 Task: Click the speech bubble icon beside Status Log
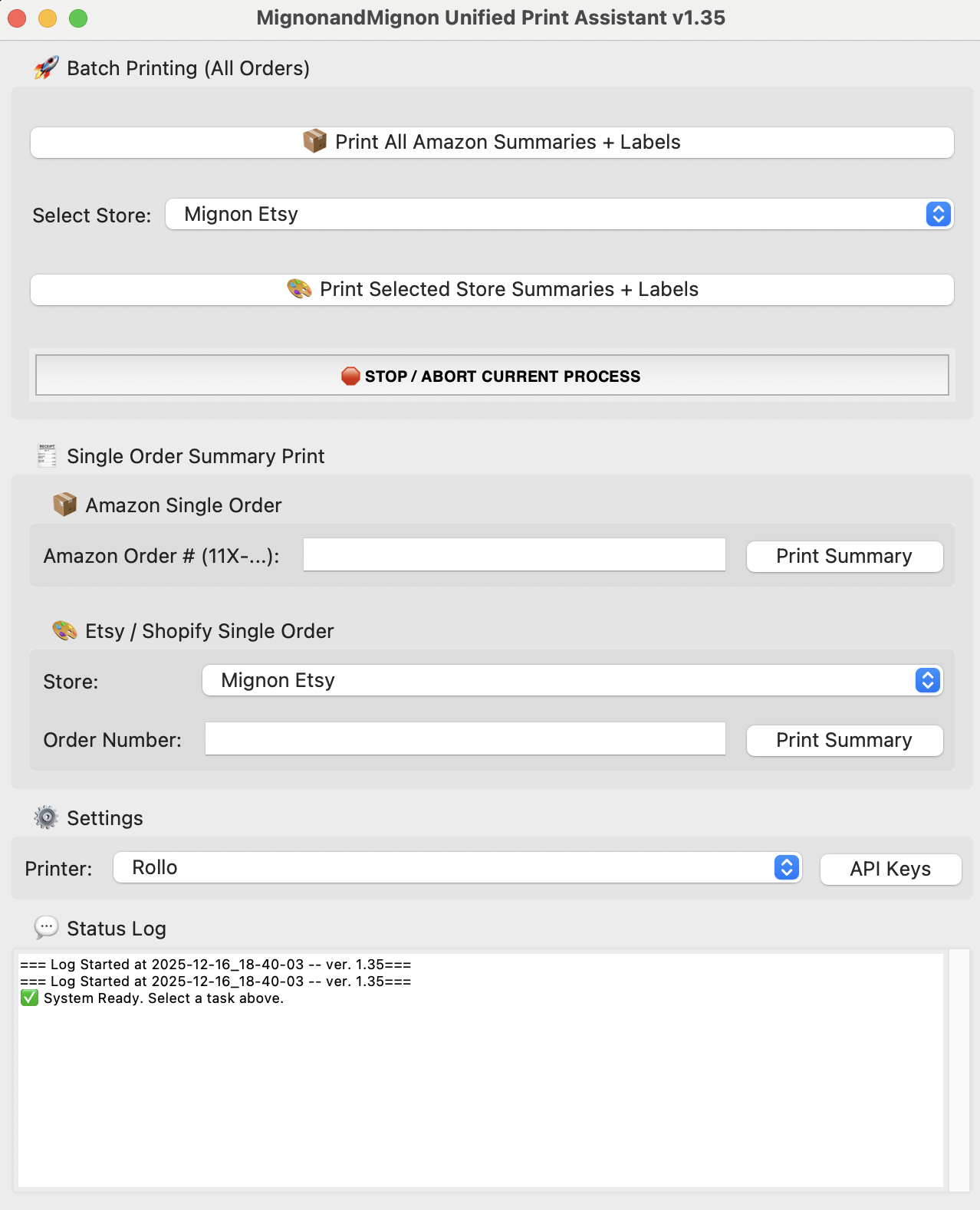[46, 928]
